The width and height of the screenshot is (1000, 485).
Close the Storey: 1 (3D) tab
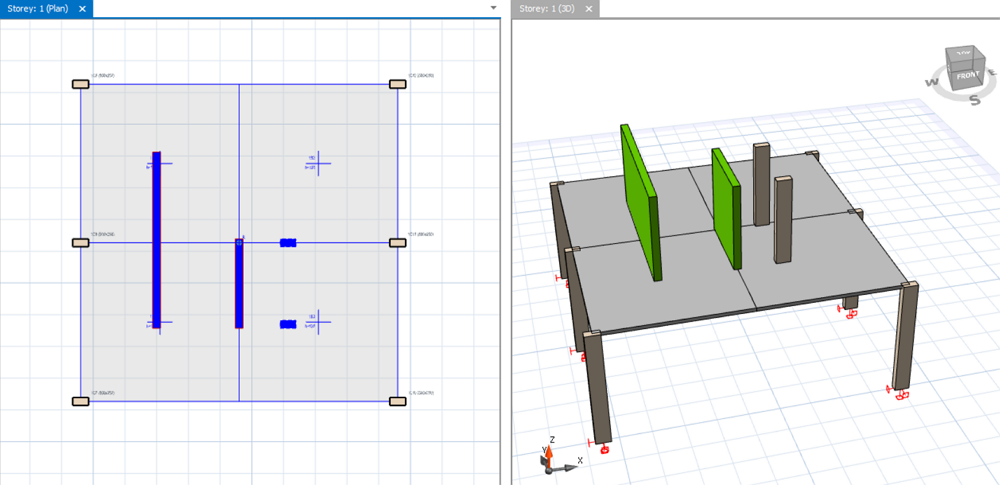click(589, 8)
